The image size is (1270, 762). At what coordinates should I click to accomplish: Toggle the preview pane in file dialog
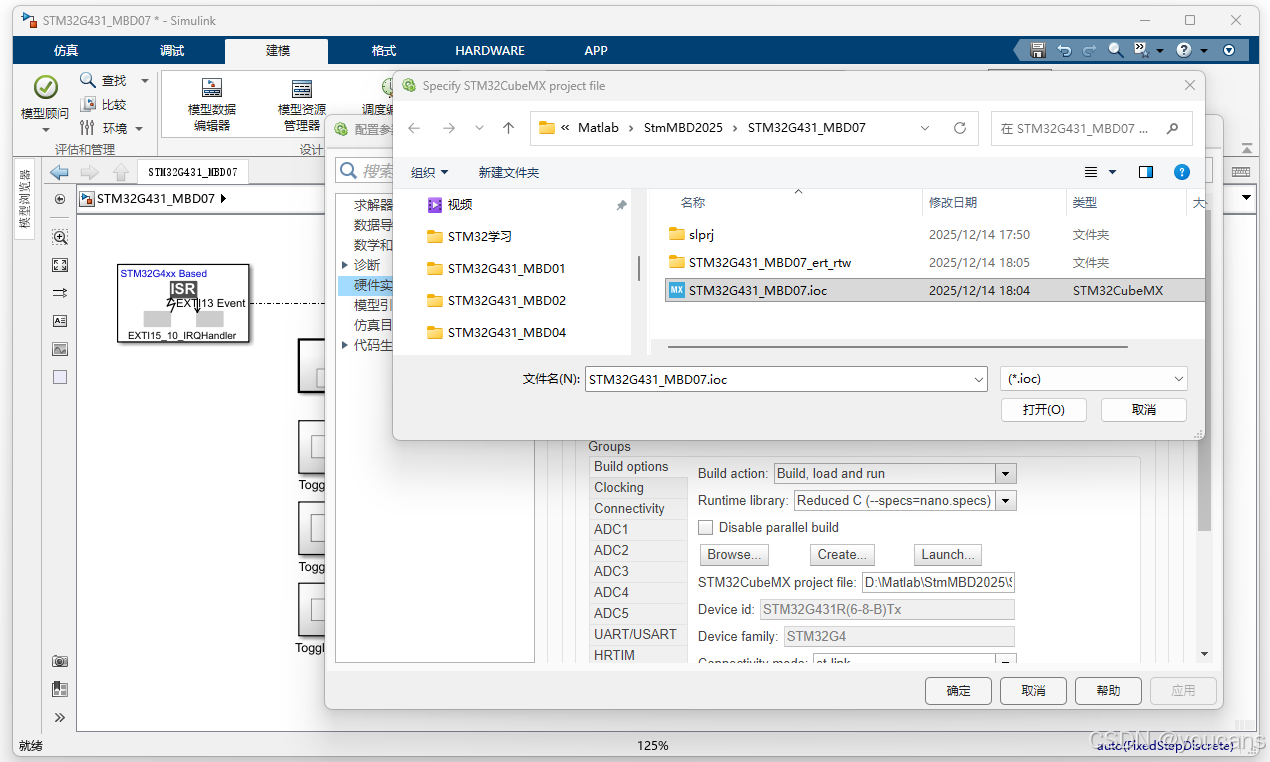(x=1146, y=172)
